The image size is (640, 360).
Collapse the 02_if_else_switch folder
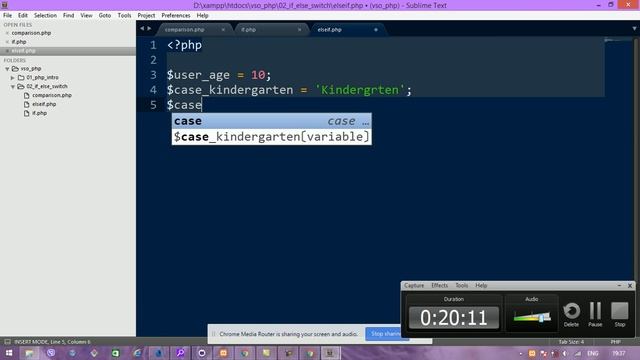pos(13,87)
